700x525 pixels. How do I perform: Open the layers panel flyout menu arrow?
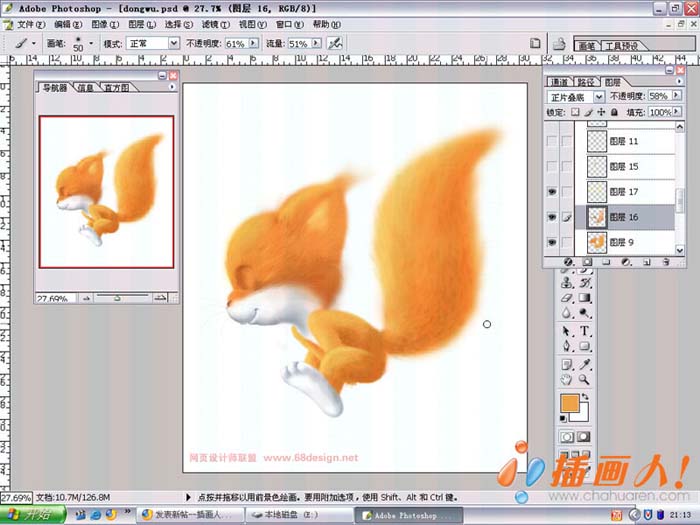tap(679, 81)
